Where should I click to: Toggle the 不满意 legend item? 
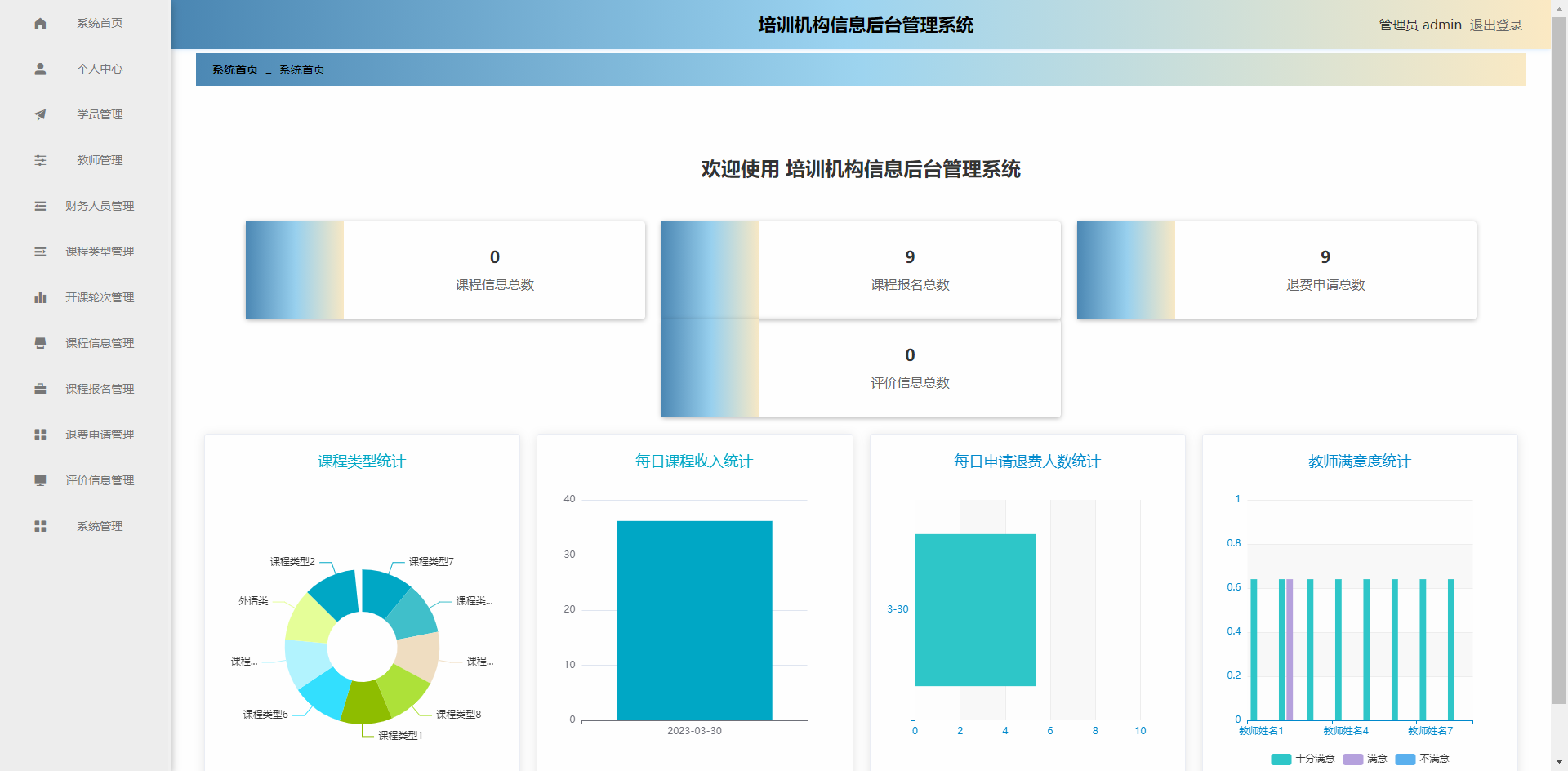pos(1422,759)
